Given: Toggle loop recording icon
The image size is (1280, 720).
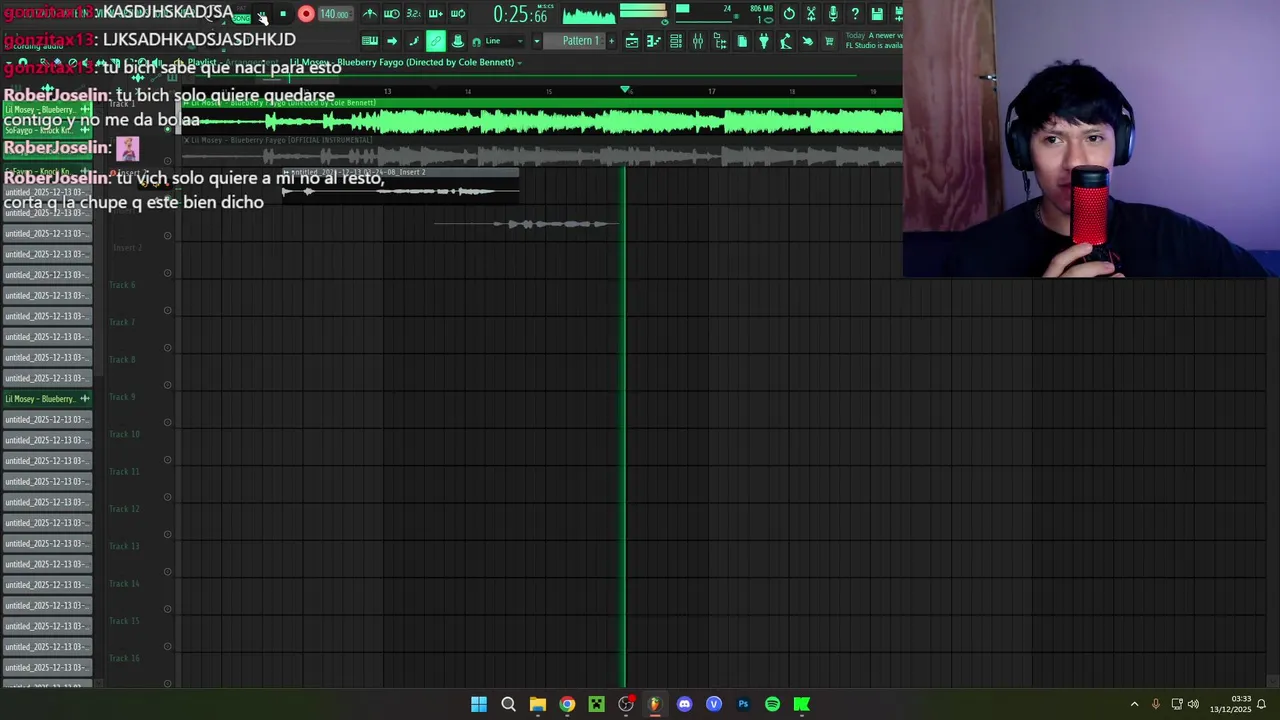Looking at the screenshot, I should (458, 14).
